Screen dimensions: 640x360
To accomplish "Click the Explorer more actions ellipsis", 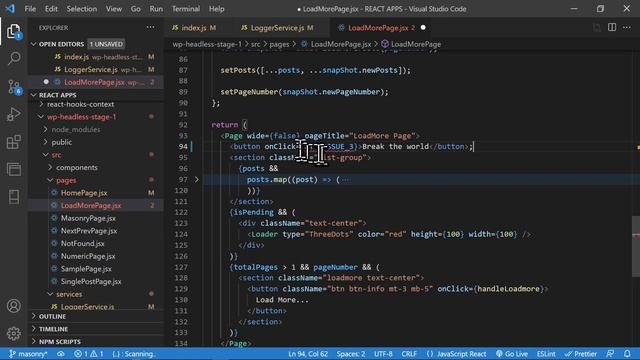I will click(150, 27).
